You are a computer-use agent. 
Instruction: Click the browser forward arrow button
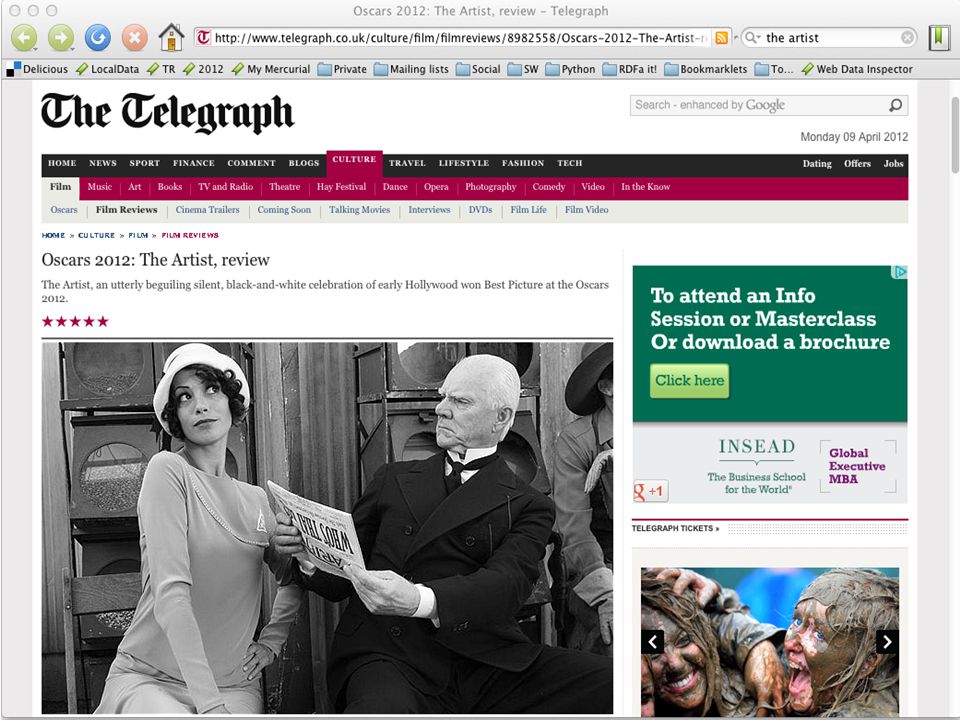click(x=61, y=38)
